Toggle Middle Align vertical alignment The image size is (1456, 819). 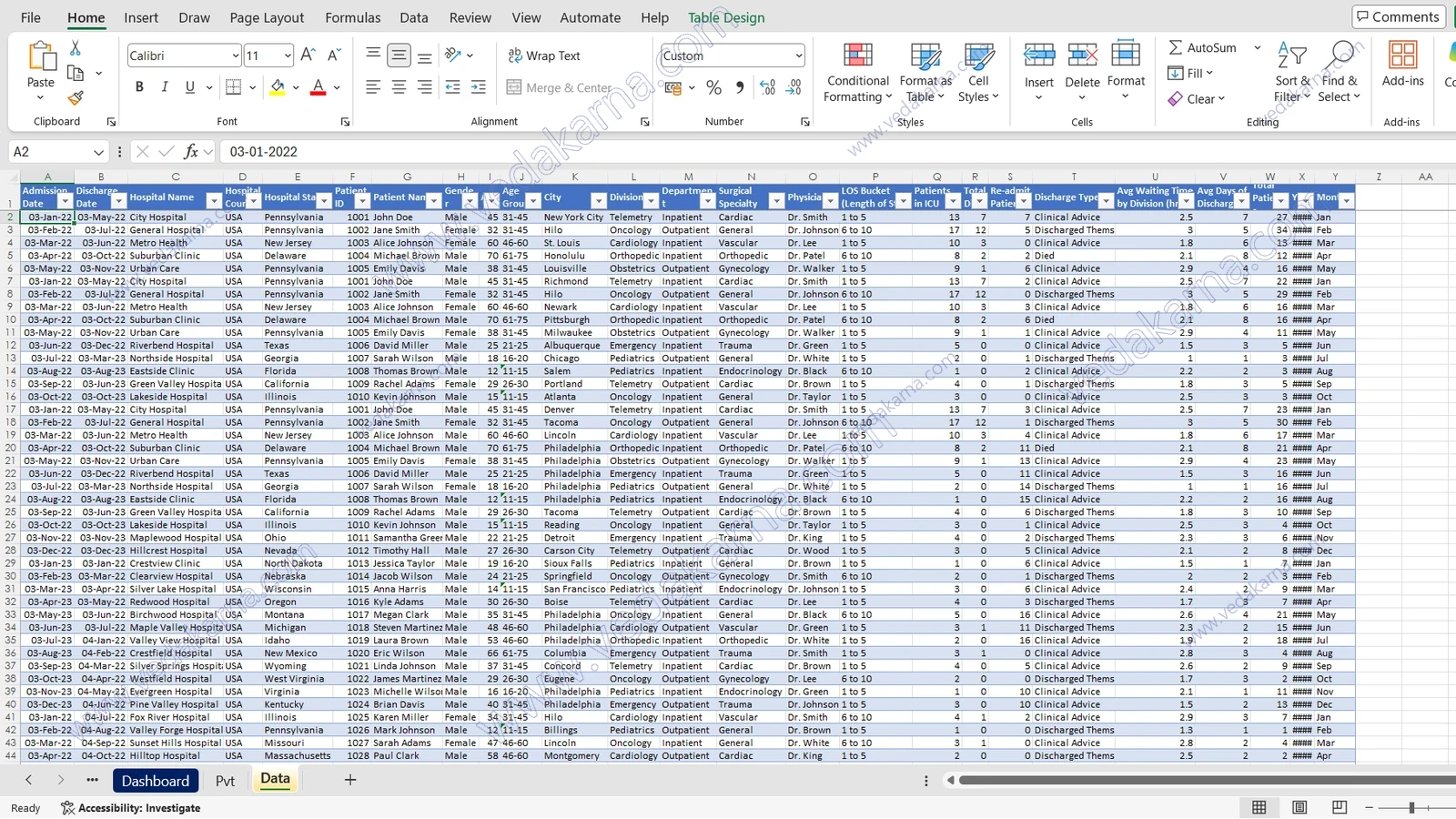pos(399,56)
